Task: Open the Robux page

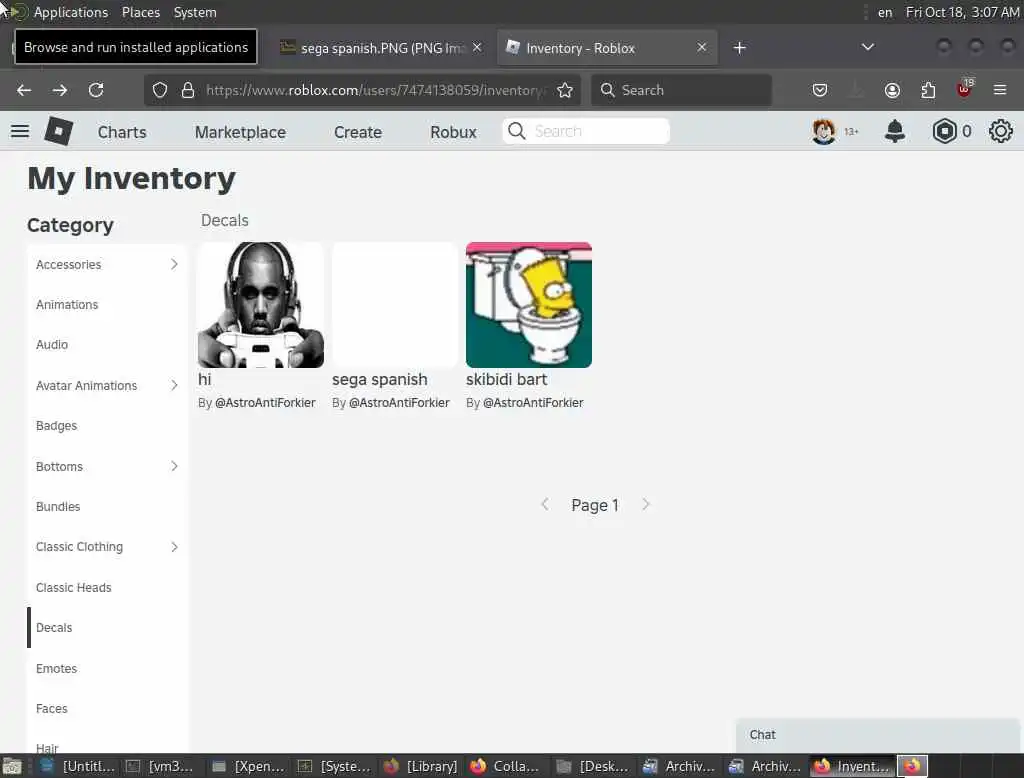Action: 453,132
